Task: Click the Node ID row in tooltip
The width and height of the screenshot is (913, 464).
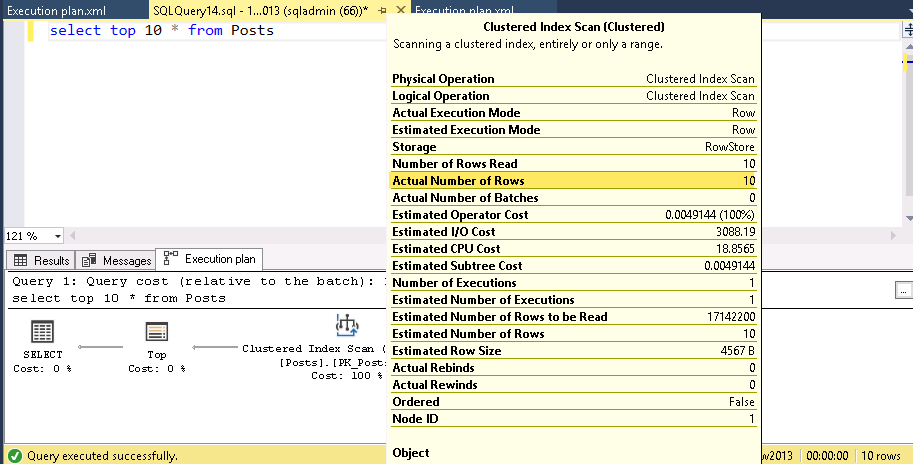Action: coord(573,419)
